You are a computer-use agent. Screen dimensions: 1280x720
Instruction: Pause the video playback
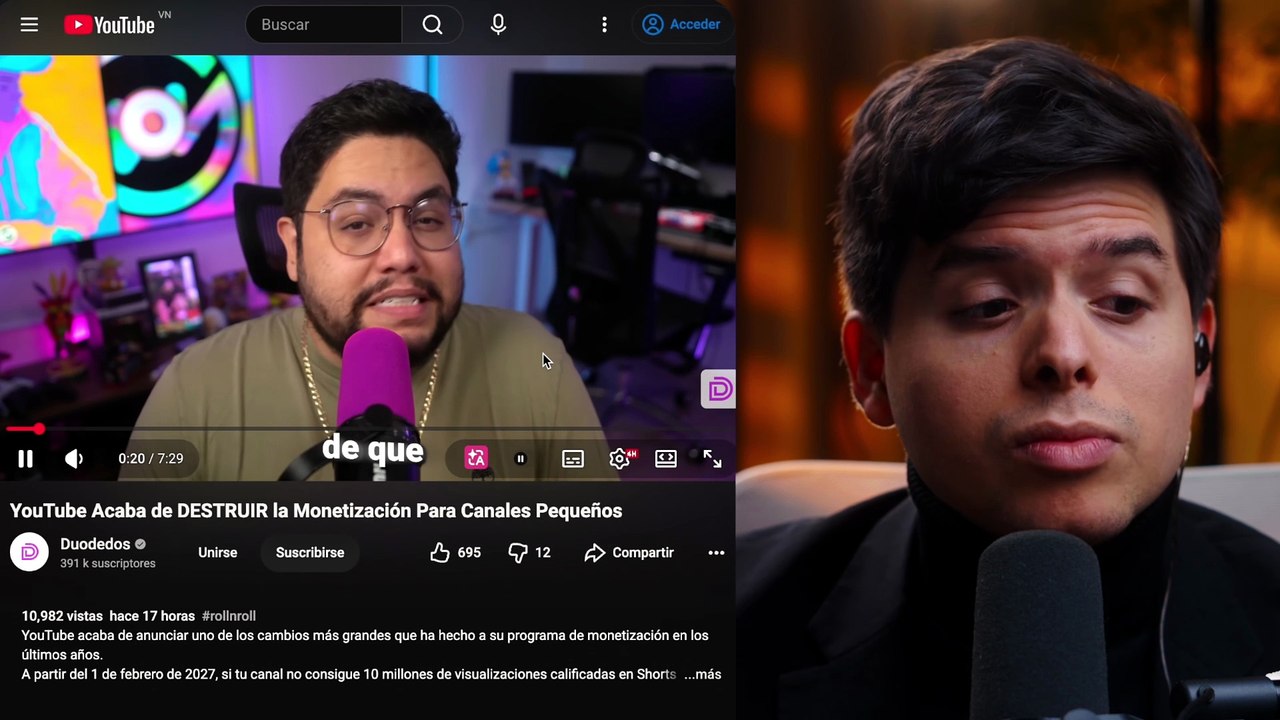25,459
